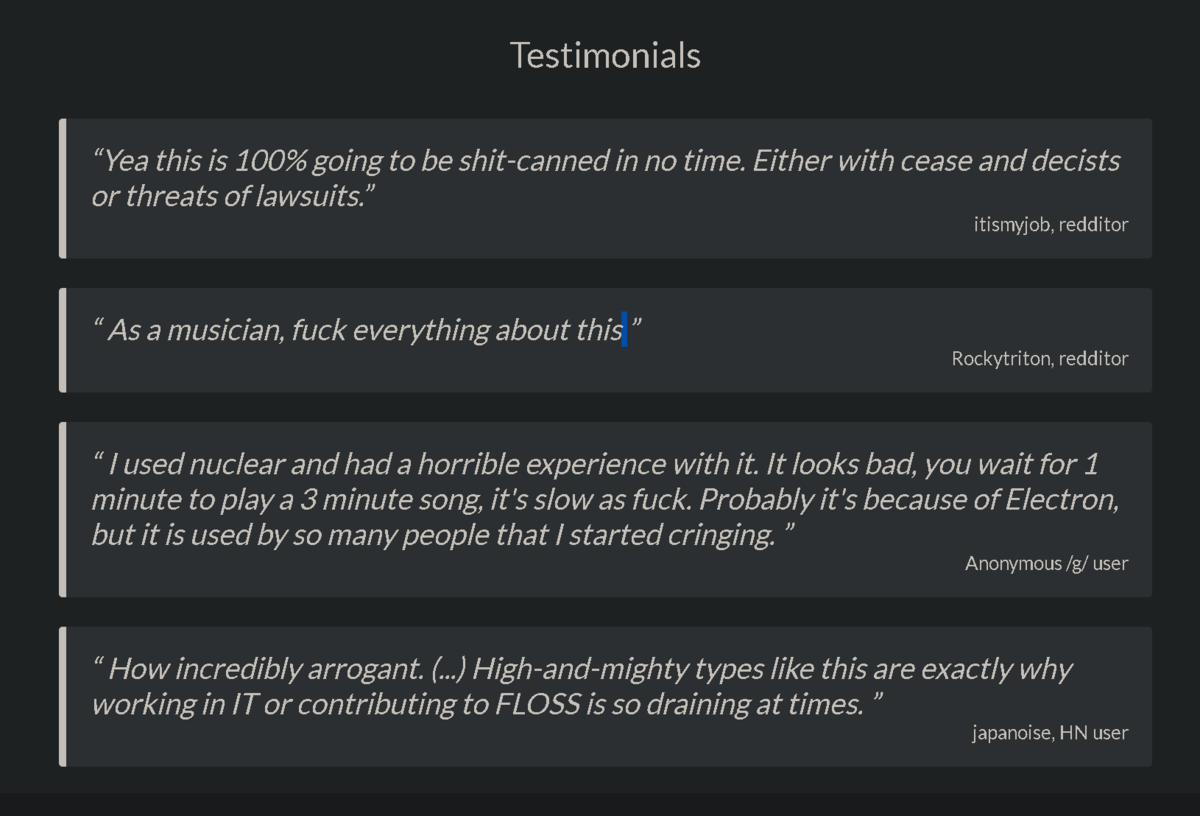This screenshot has height=816, width=1200.
Task: Click the "Yea this is 100%" quote text
Action: coord(605,178)
